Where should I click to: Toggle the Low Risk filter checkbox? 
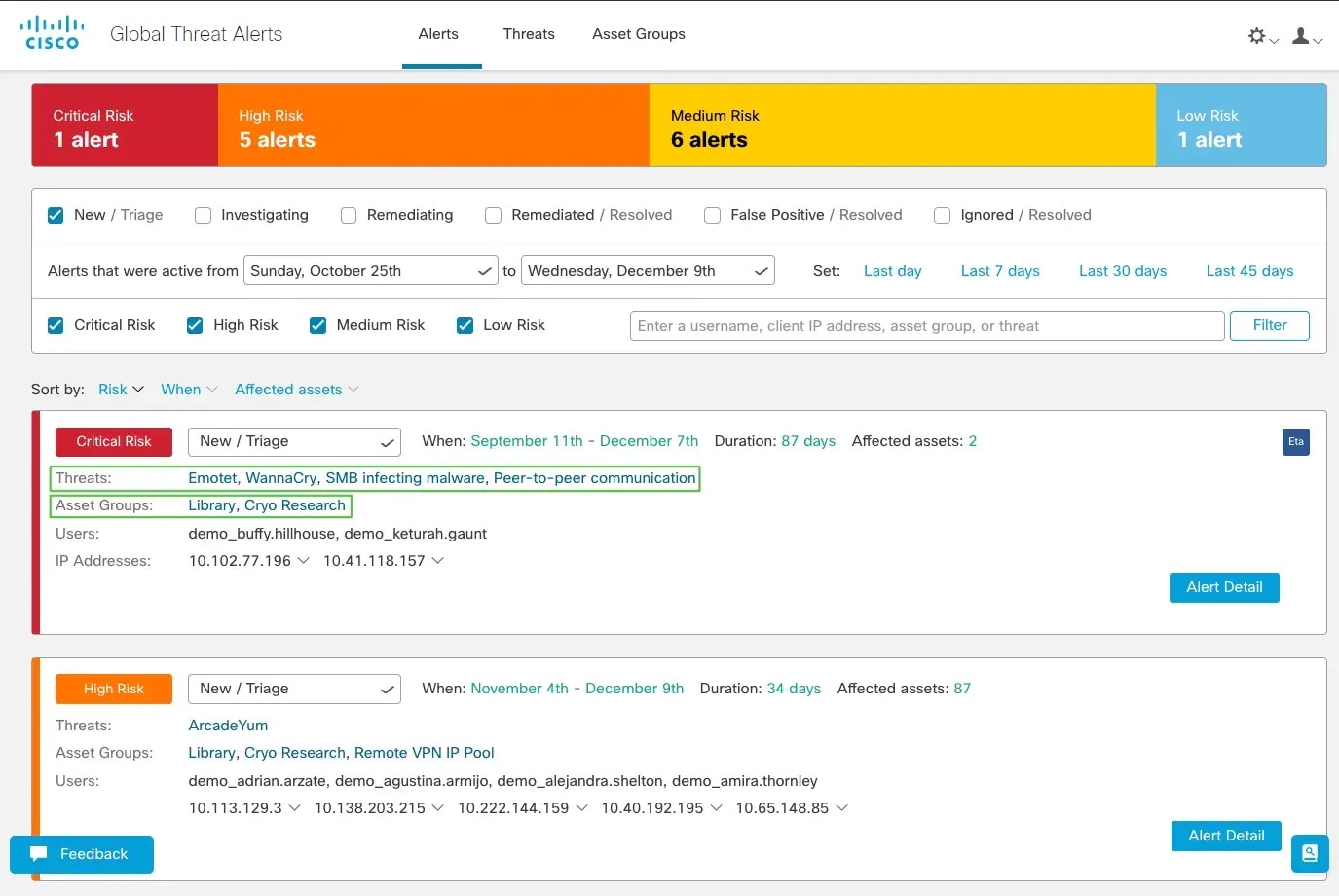465,325
